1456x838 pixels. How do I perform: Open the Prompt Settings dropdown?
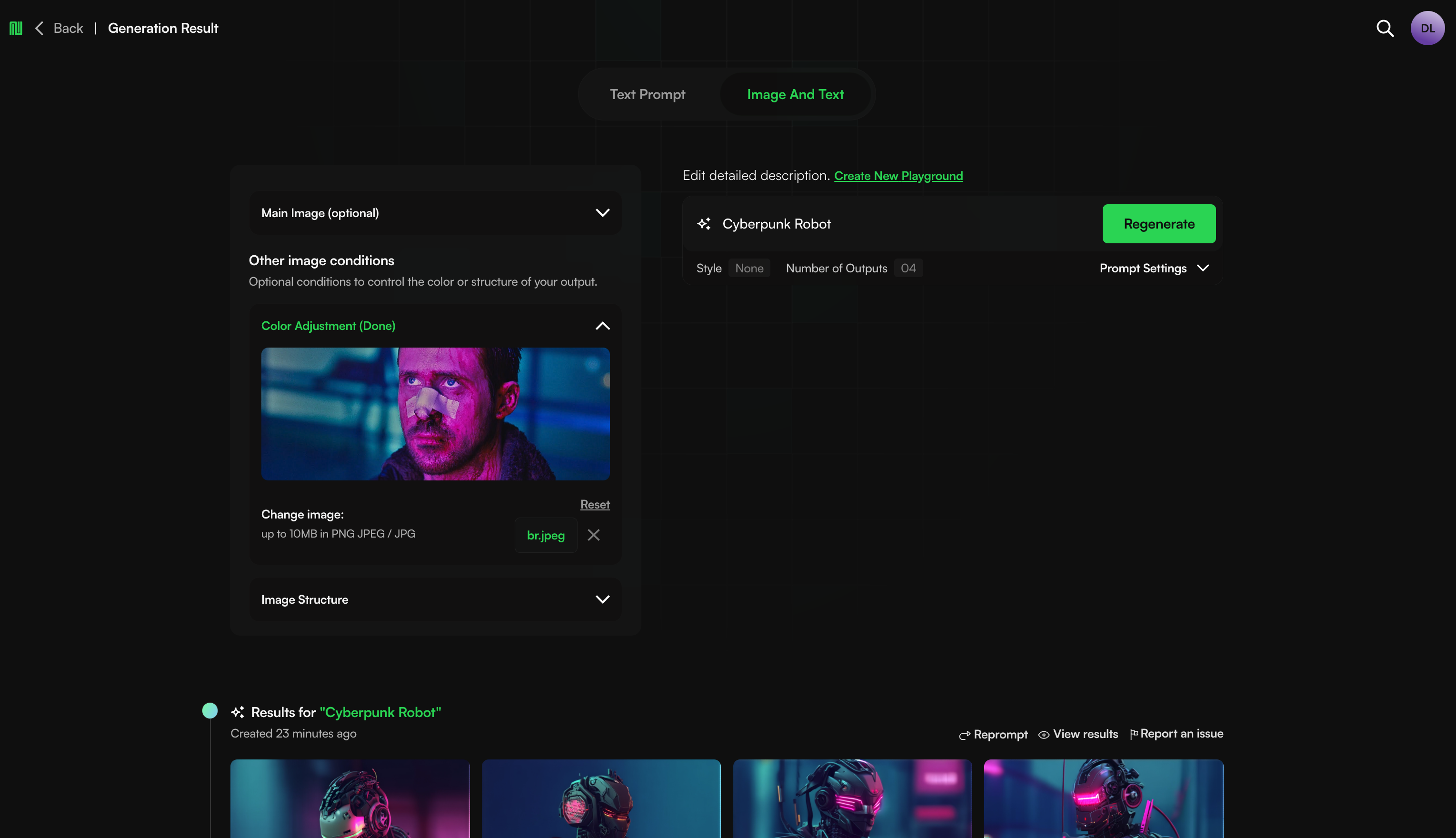[1153, 268]
